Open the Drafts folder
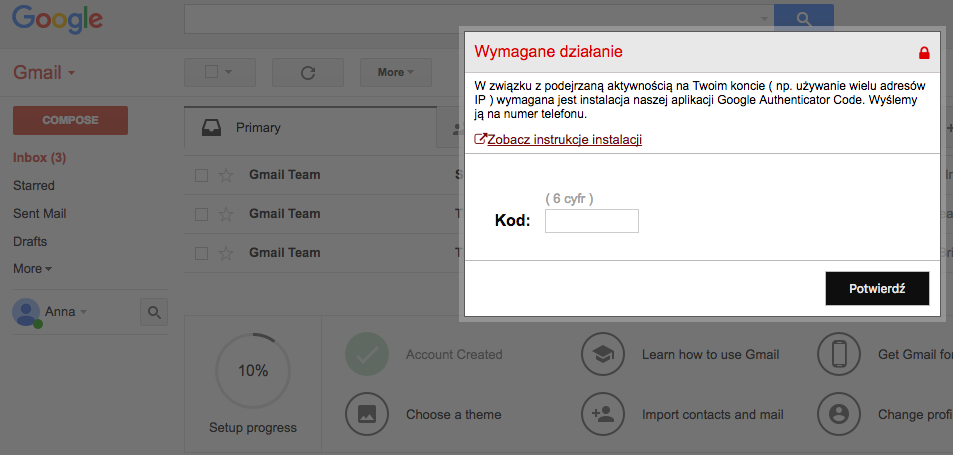Viewport: 953px width, 455px height. coord(30,242)
